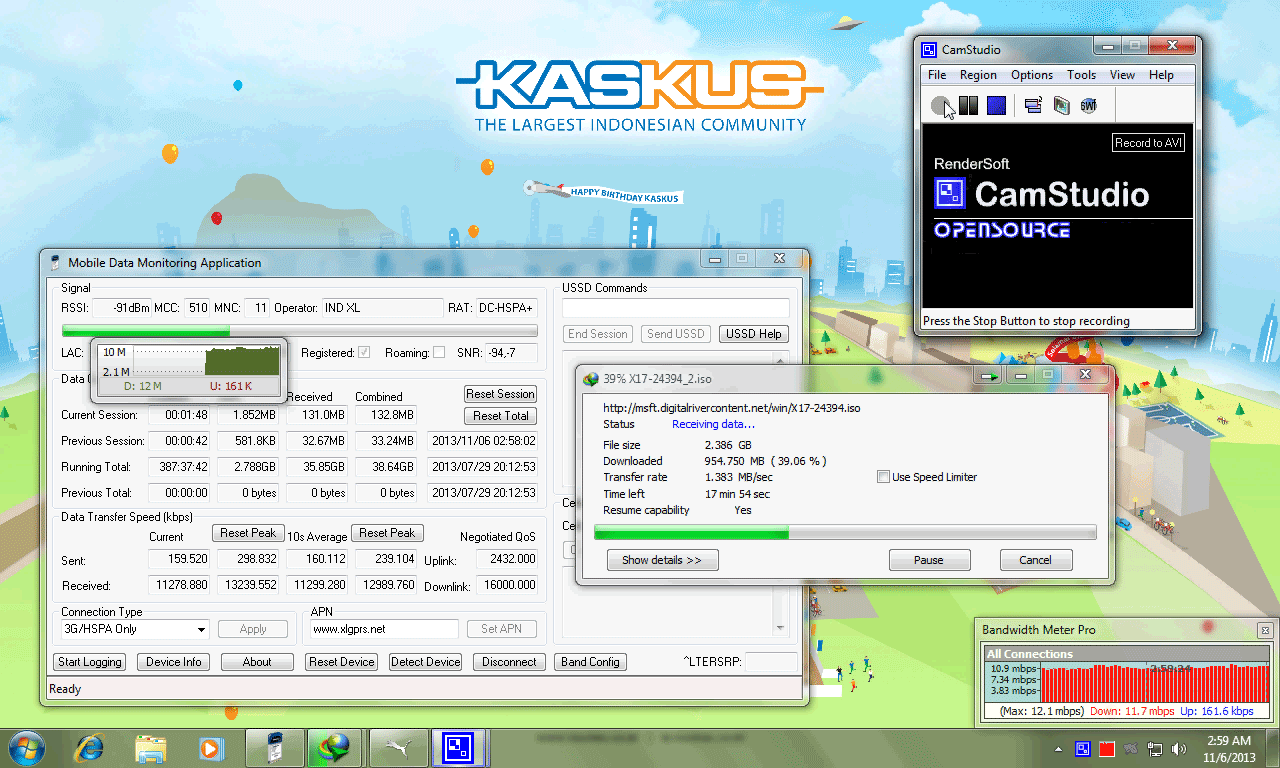This screenshot has height=768, width=1280.
Task: Click the Internet Download Manager taskbar icon
Action: tap(335, 747)
